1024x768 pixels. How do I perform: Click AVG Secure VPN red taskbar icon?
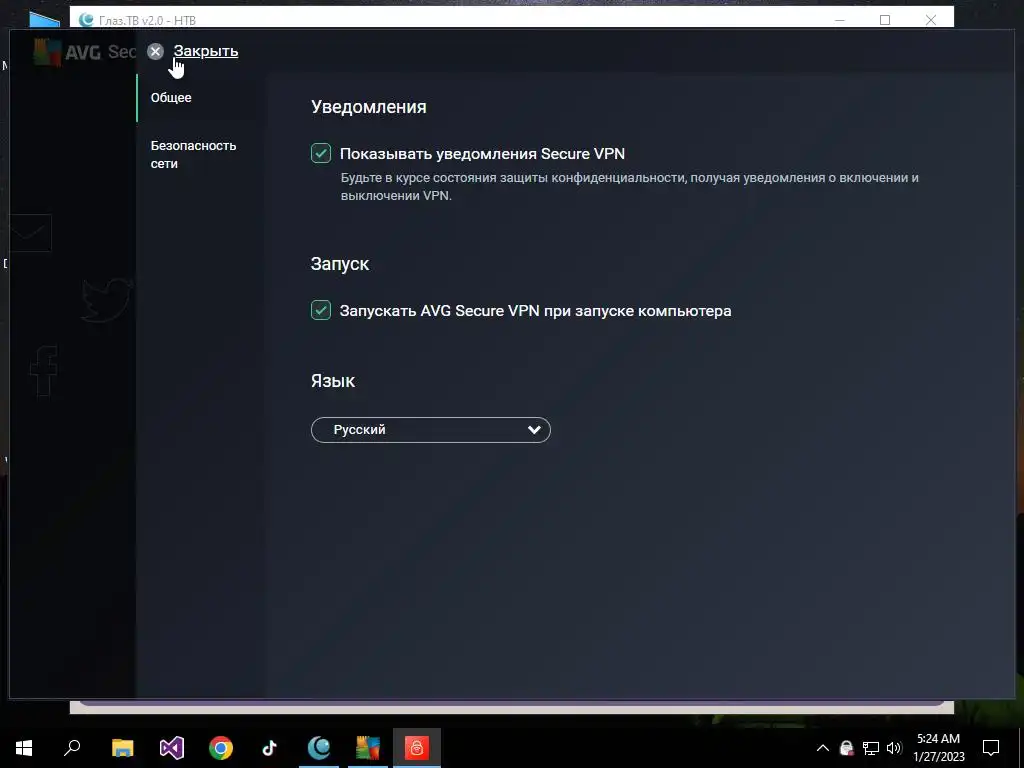417,748
